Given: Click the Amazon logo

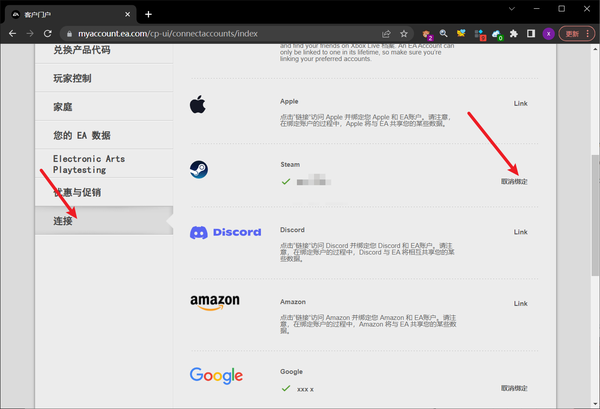Looking at the screenshot, I should (215, 302).
